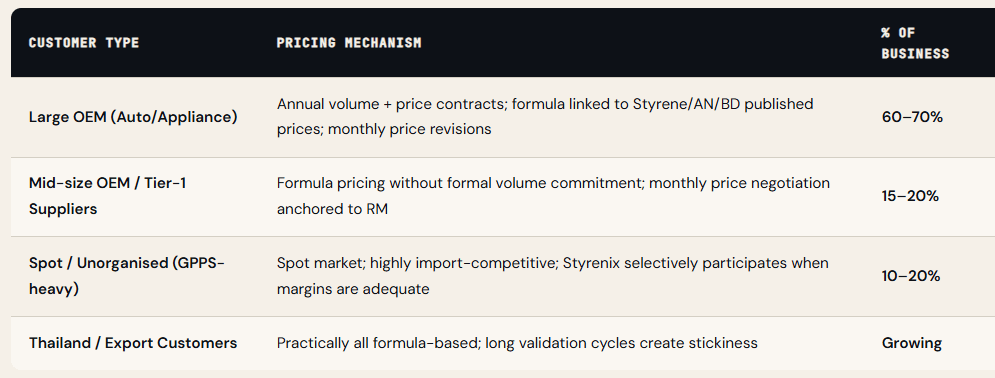Select the Thailand / Export Customers cell
This screenshot has height=378, width=995.
(x=133, y=343)
